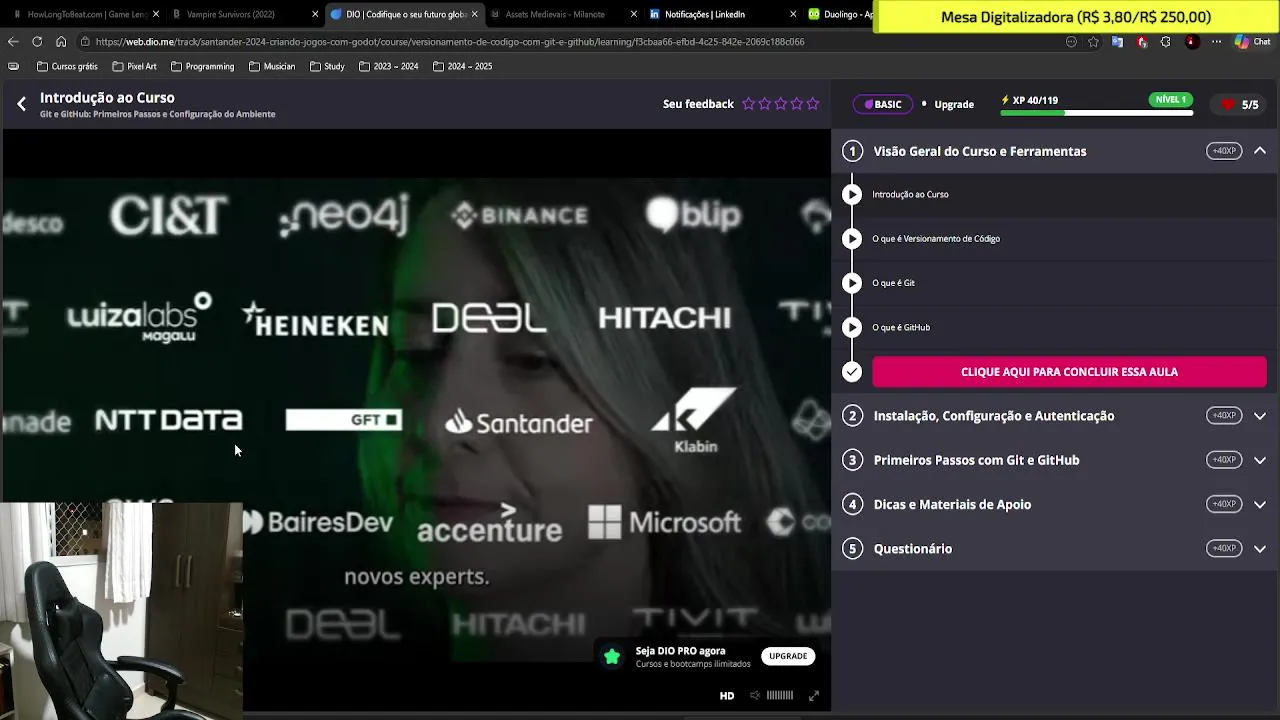Click the Upgrade link near BASIC
Viewport: 1280px width, 720px height.
pos(954,105)
